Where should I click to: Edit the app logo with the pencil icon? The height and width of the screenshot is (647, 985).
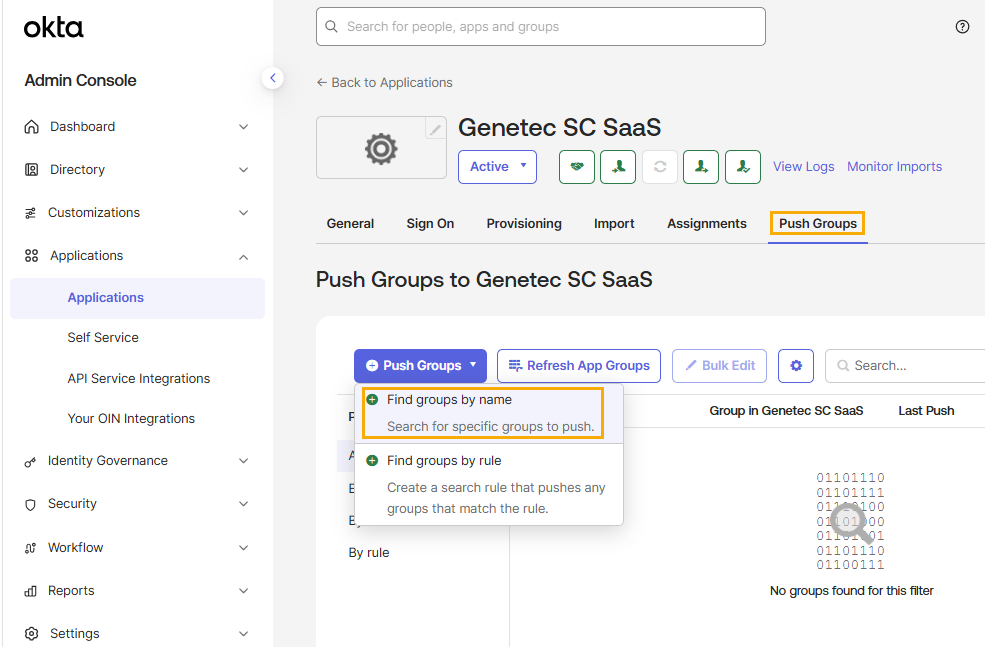click(435, 129)
